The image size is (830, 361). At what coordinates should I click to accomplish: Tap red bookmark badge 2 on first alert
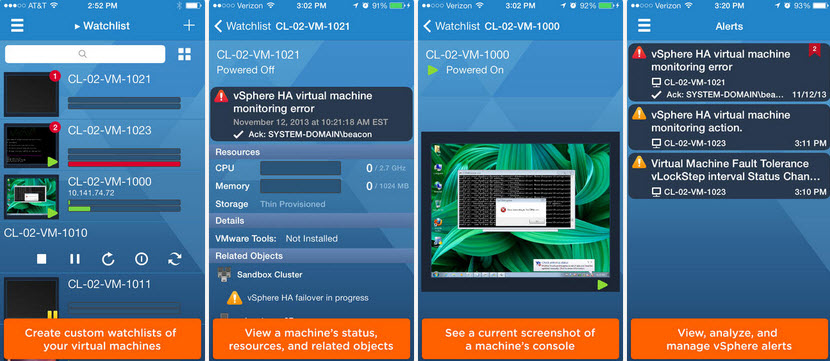814,50
